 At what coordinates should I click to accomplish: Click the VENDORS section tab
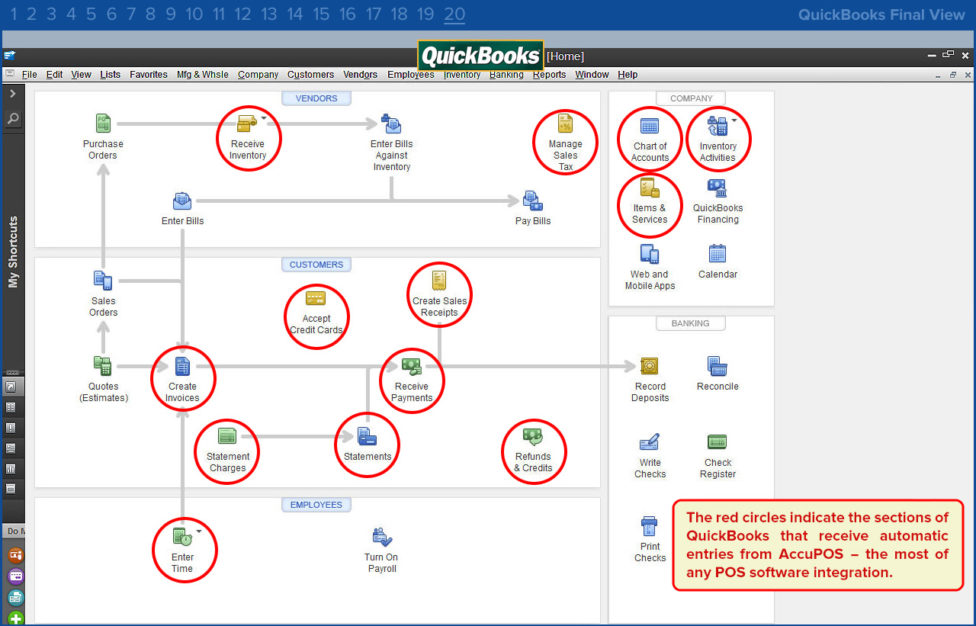click(316, 98)
